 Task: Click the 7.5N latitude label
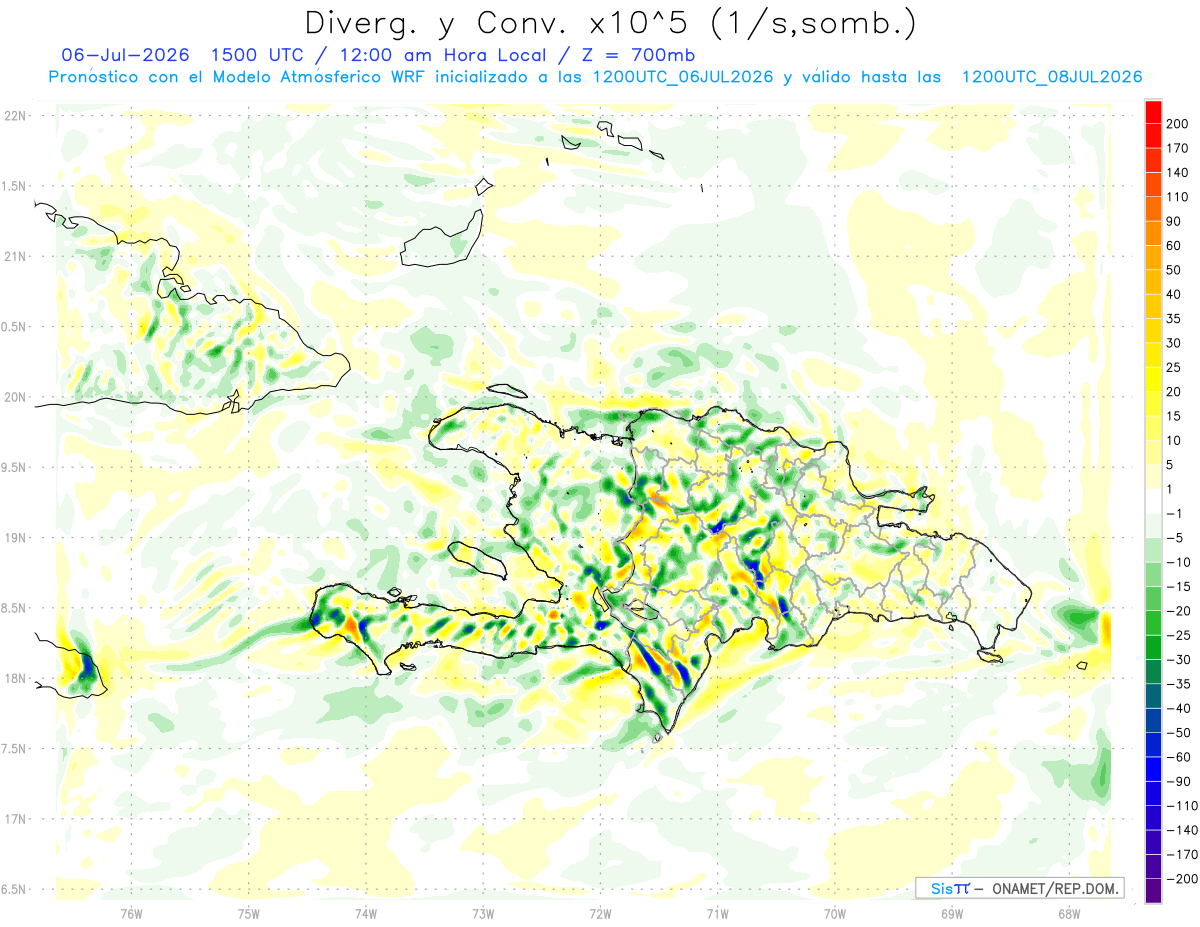[x=14, y=748]
